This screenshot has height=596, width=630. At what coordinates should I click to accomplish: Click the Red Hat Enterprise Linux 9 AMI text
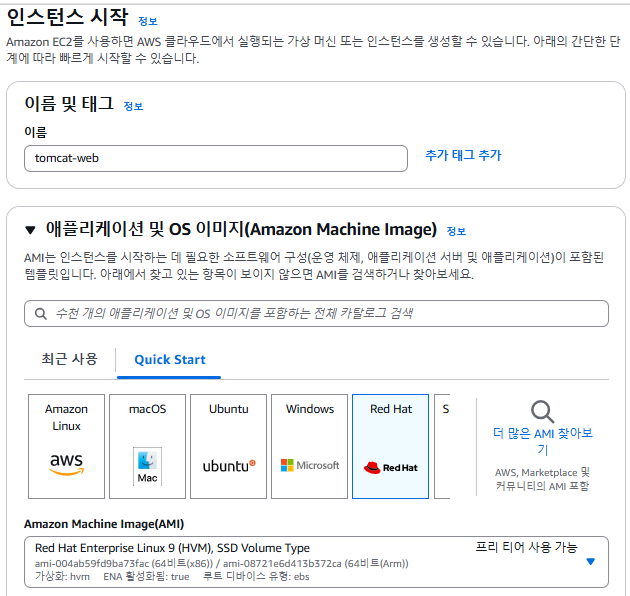pos(172,548)
